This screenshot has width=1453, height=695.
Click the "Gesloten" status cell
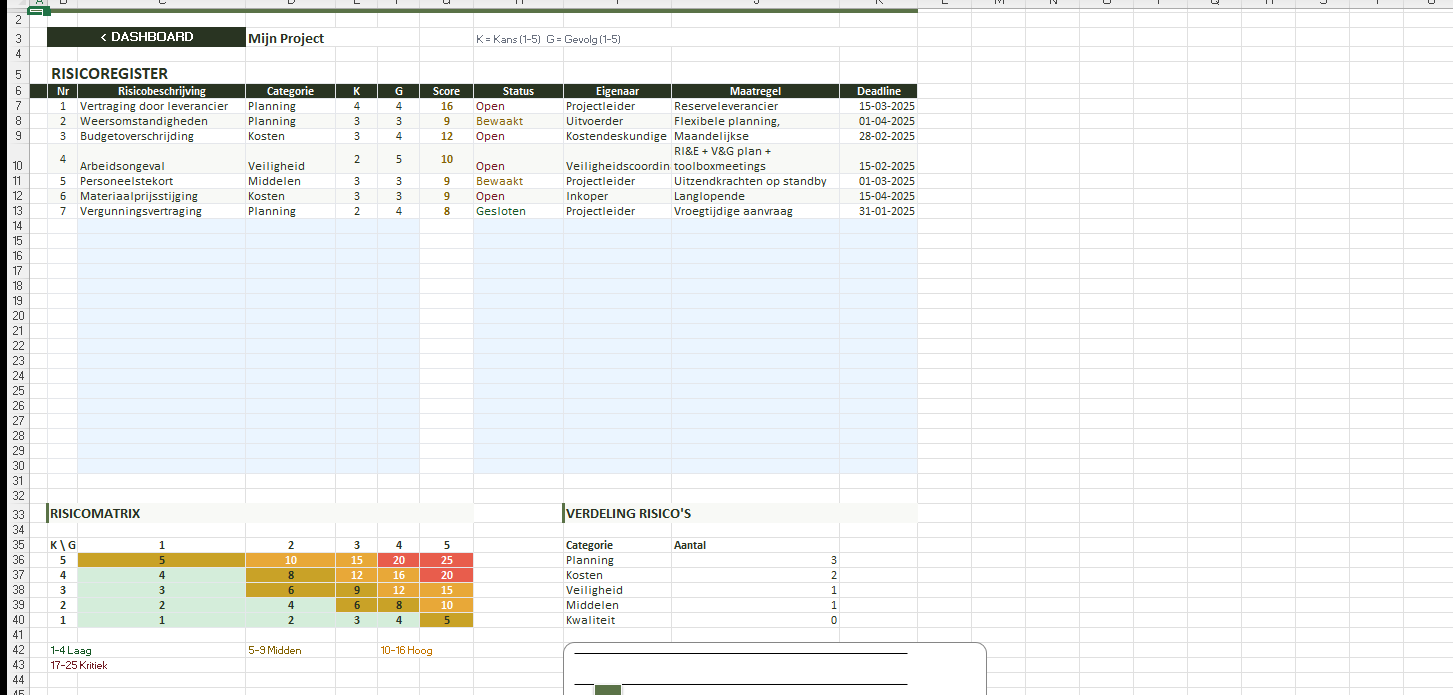click(500, 211)
